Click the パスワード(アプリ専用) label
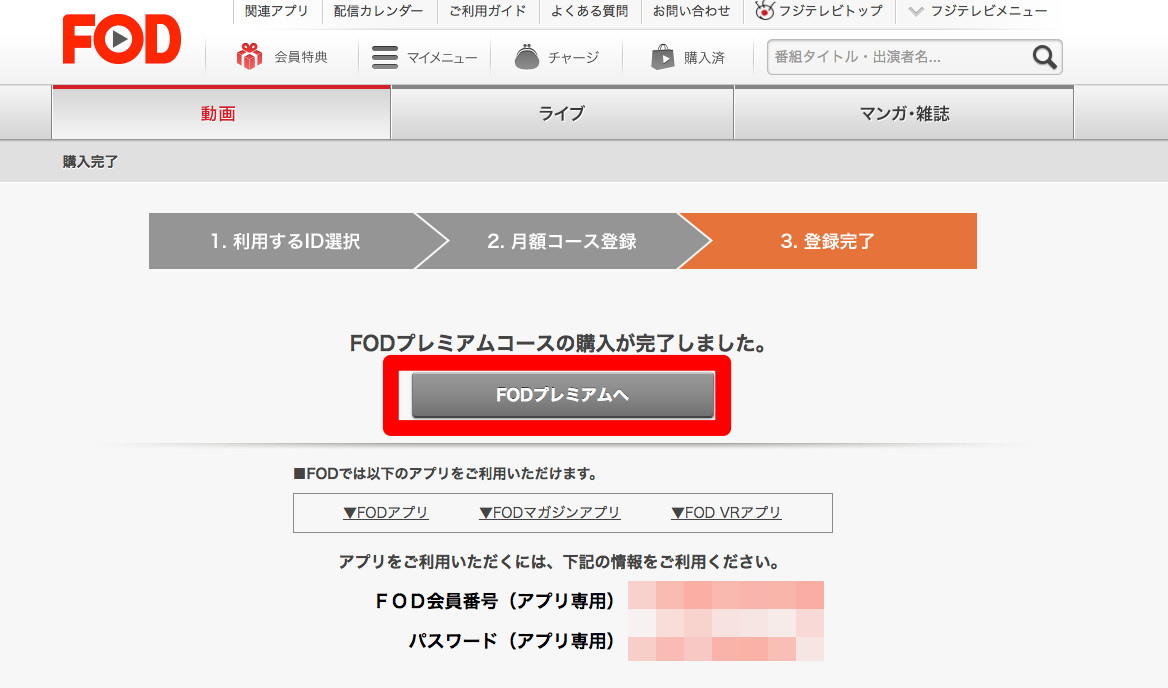Screen dimensions: 1168x688 coord(512,641)
